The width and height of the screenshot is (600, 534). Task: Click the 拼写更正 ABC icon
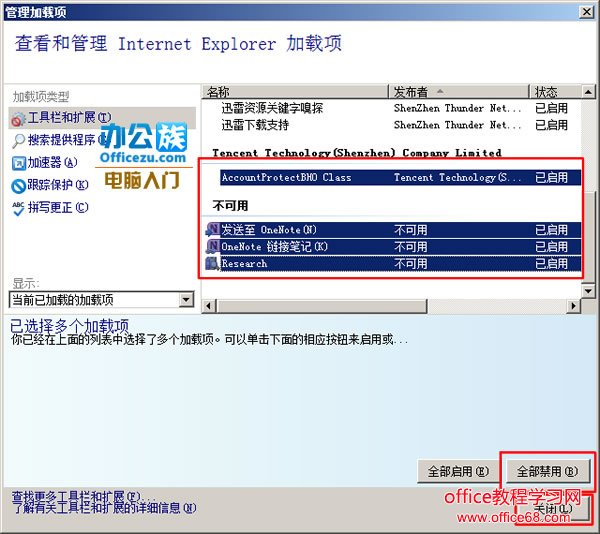(x=18, y=207)
